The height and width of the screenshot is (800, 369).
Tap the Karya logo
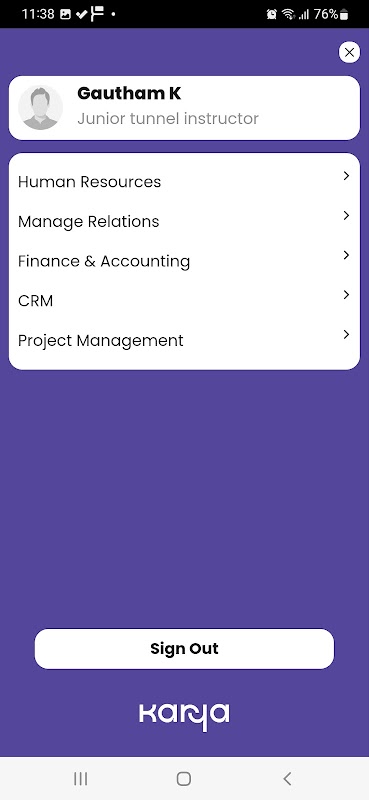coord(184,716)
